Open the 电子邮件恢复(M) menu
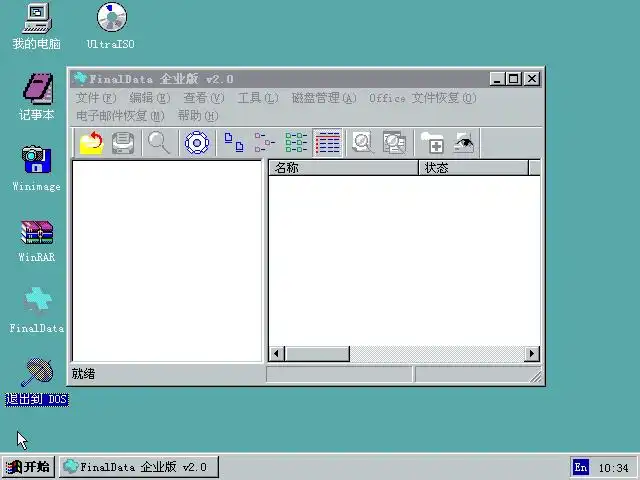This screenshot has width=640, height=480. click(120, 116)
